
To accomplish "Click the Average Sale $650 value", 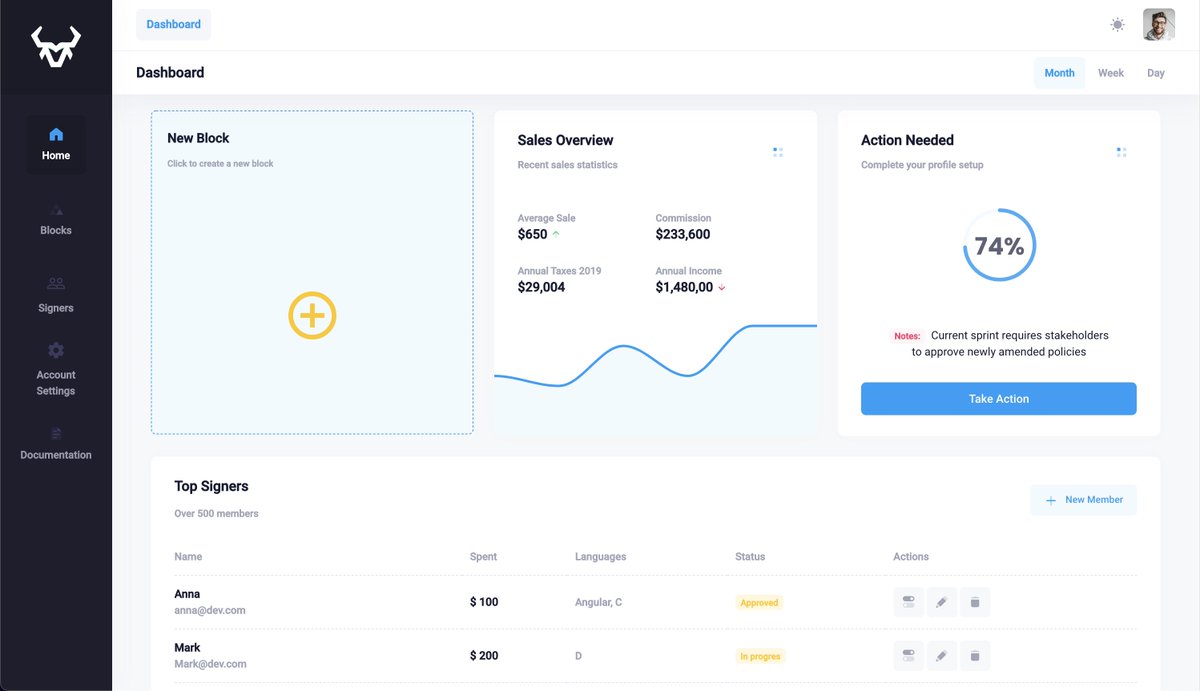I will click(x=532, y=234).
